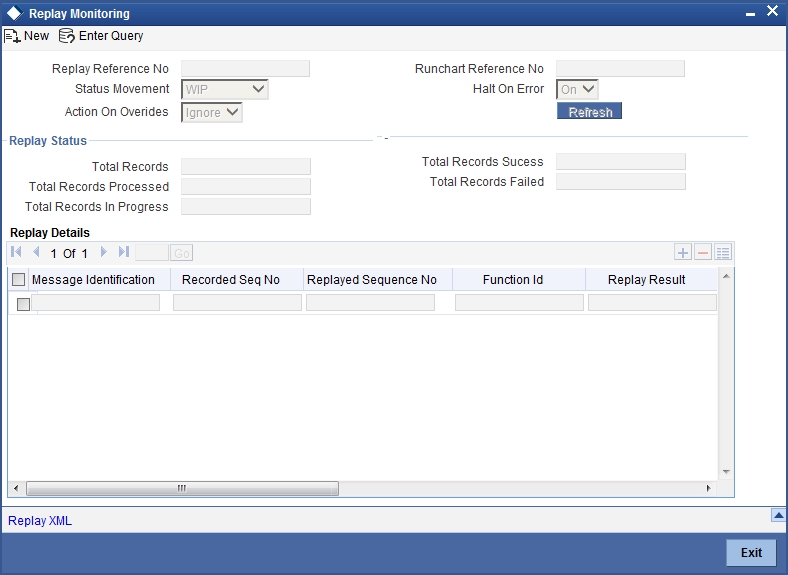Click the New toolbar icon
The image size is (788, 575).
coord(12,36)
